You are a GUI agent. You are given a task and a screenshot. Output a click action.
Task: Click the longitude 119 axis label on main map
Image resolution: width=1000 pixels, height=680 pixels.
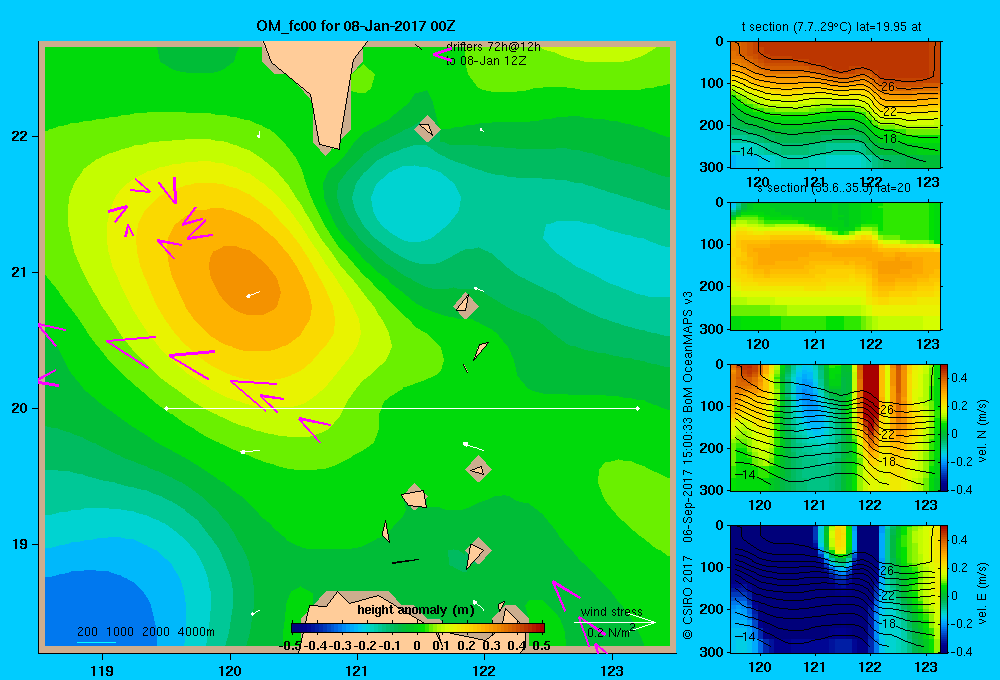tap(102, 670)
